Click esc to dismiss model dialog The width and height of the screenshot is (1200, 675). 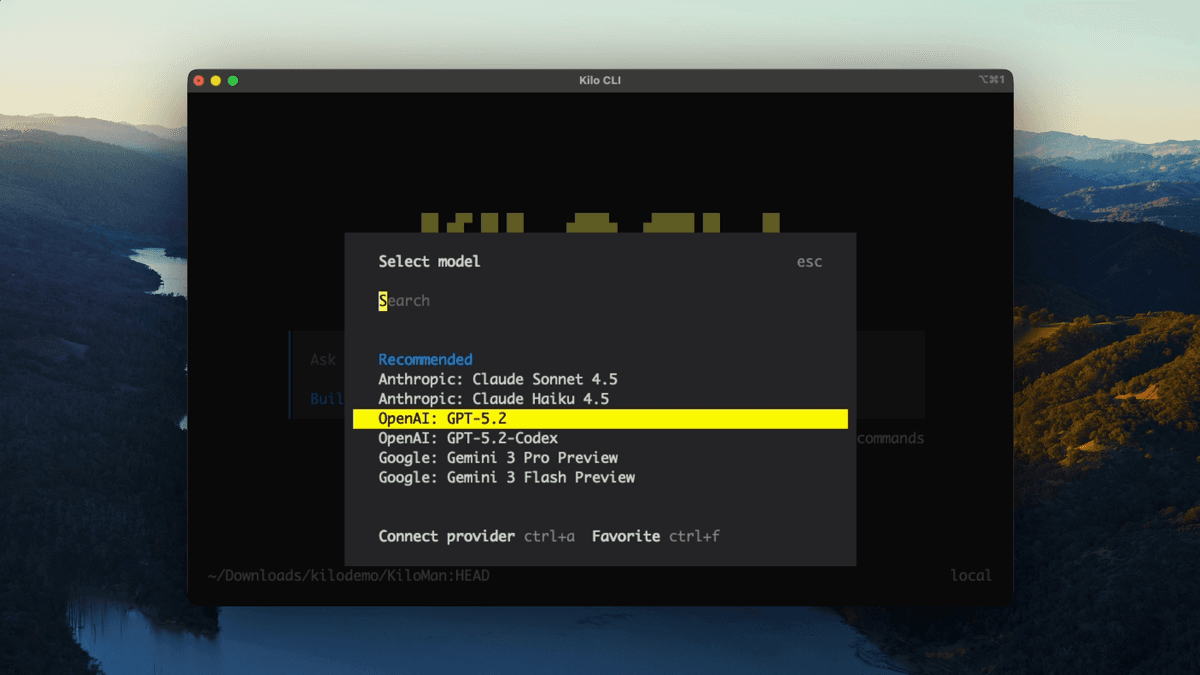click(810, 262)
